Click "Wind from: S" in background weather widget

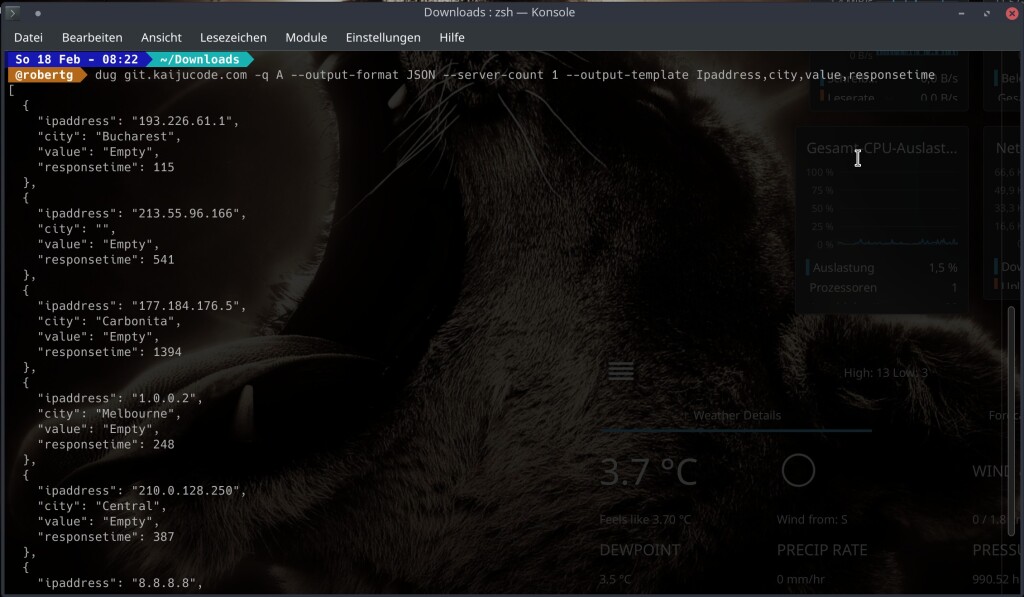812,520
